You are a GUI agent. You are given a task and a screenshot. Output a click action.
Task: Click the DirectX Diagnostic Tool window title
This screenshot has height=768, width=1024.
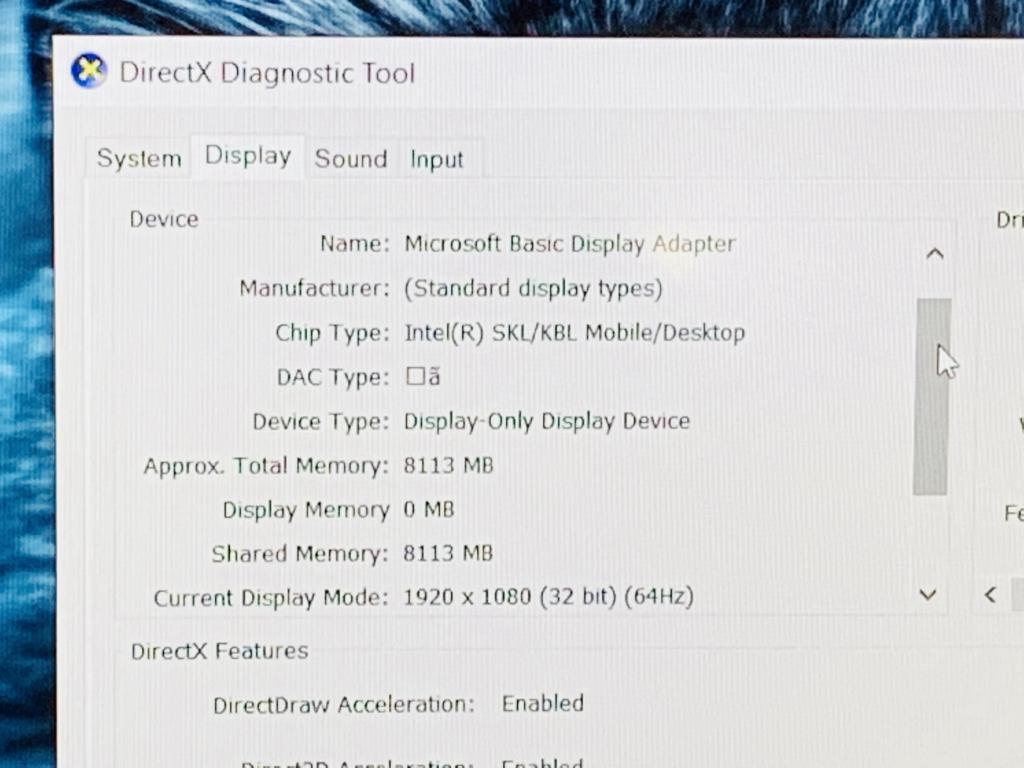[267, 72]
